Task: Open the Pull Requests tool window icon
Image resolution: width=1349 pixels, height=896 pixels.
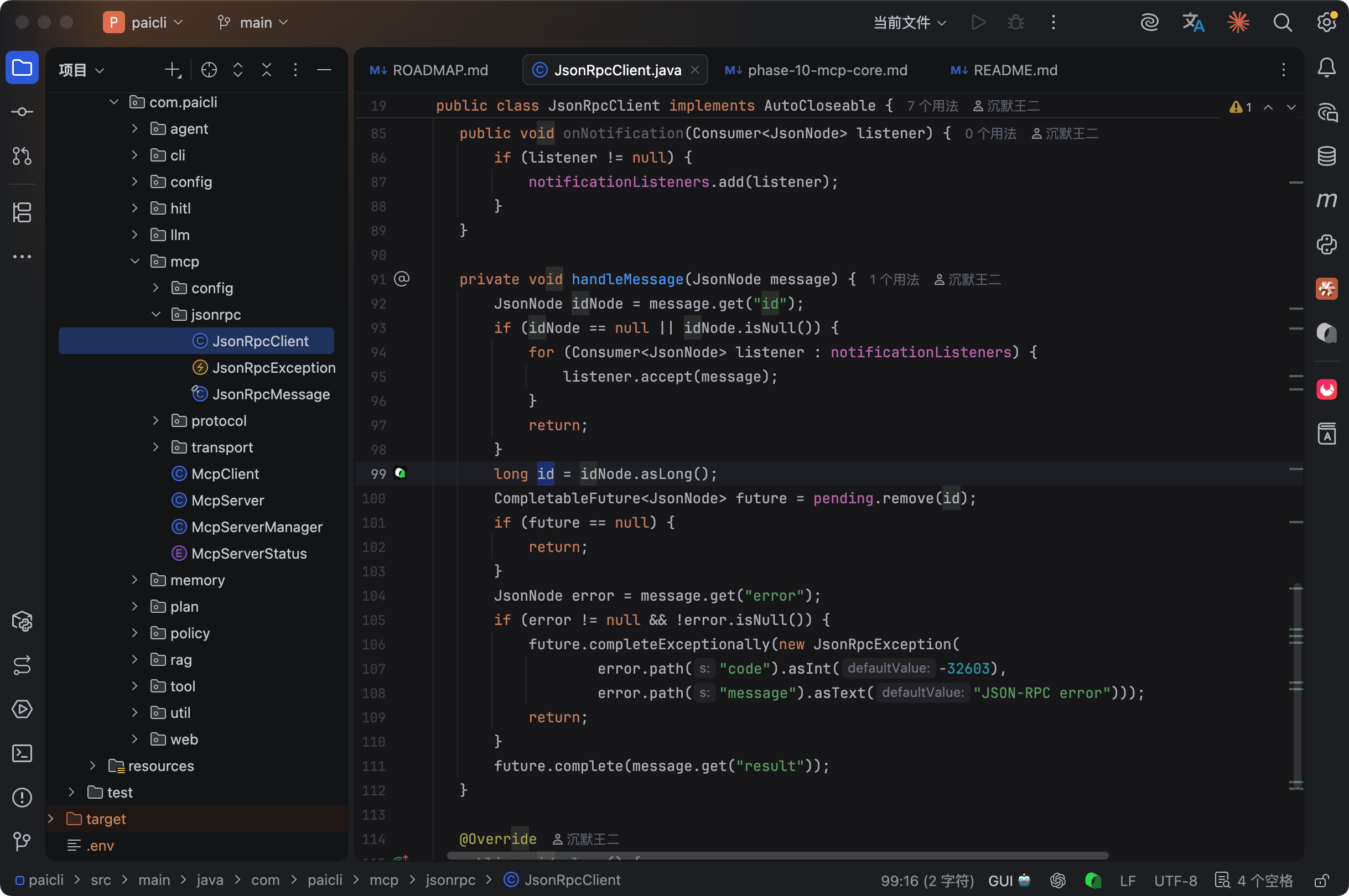Action: (22, 156)
